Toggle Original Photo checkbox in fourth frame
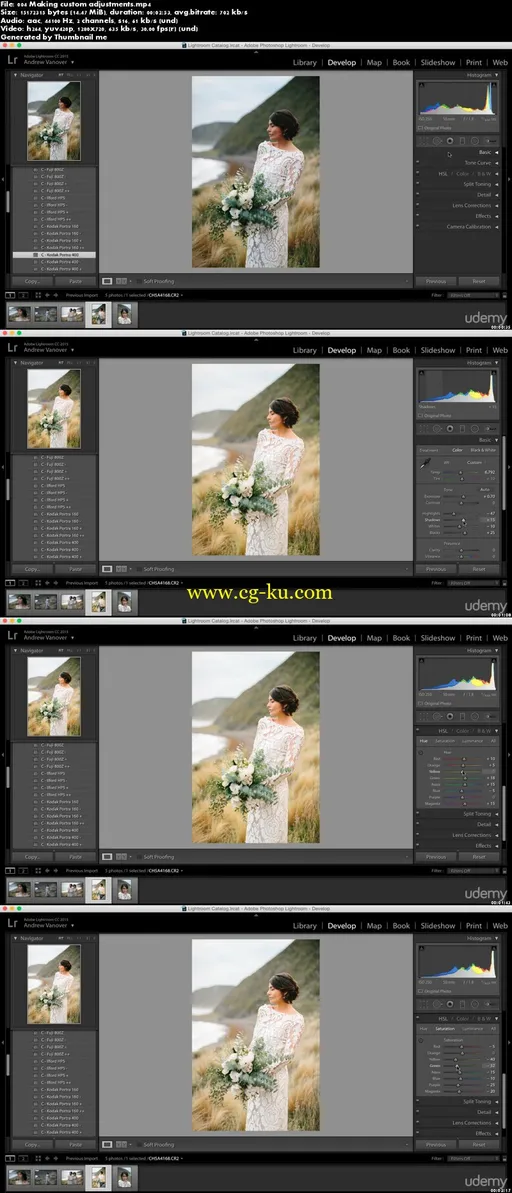 tap(420, 991)
